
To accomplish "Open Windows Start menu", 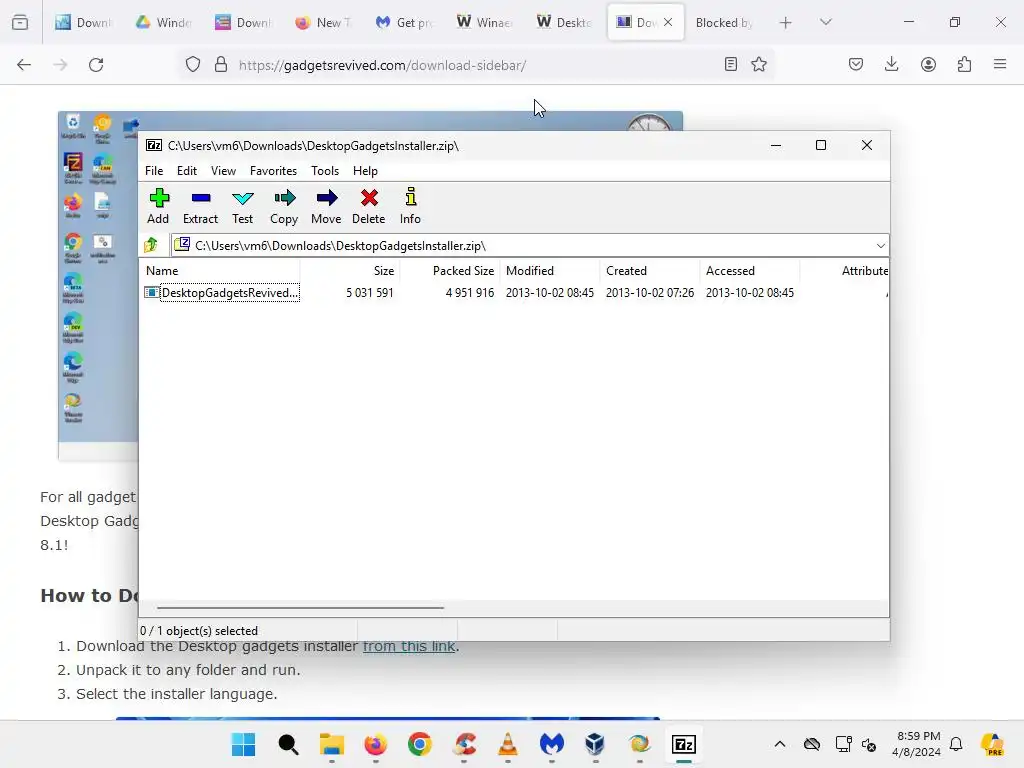I will pyautogui.click(x=244, y=744).
